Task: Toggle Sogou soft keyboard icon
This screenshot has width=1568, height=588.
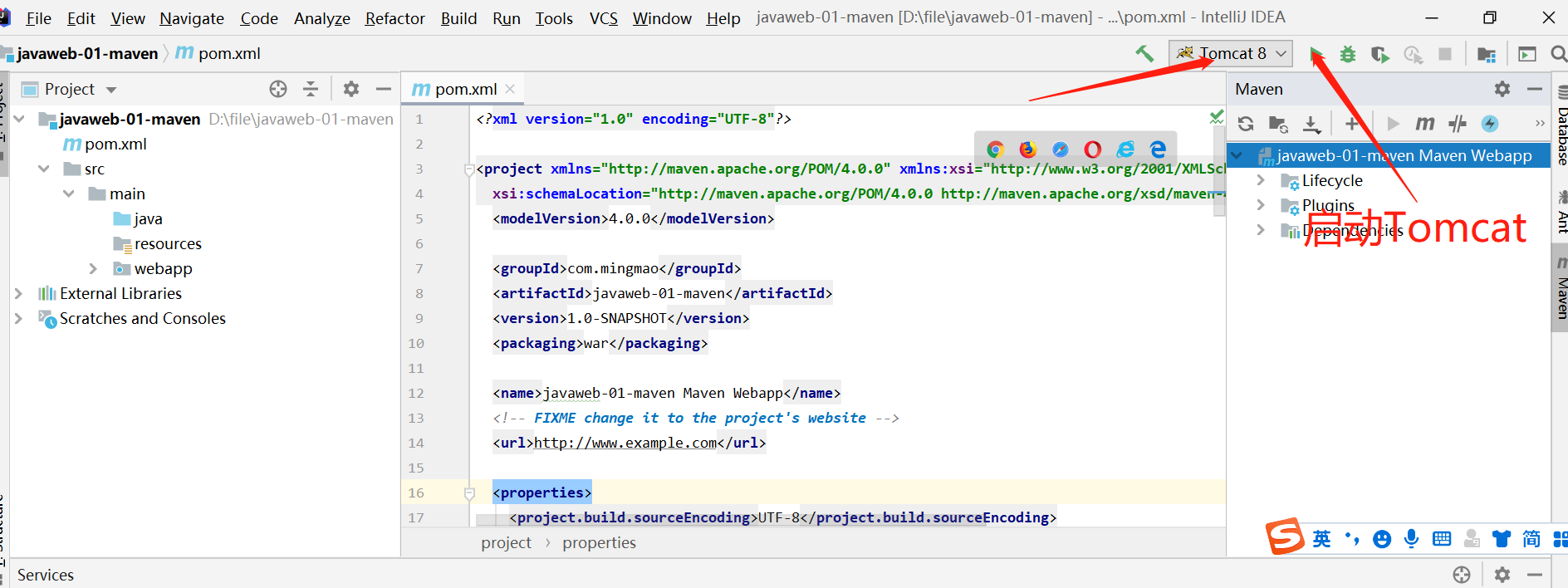Action: (1442, 539)
